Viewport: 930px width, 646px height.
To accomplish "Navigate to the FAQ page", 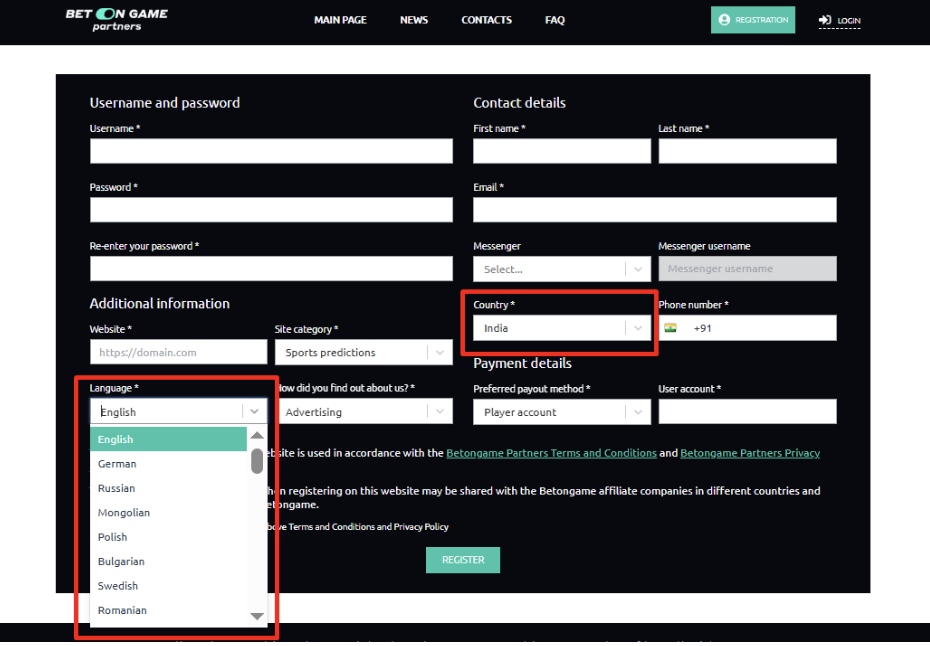I will [555, 20].
